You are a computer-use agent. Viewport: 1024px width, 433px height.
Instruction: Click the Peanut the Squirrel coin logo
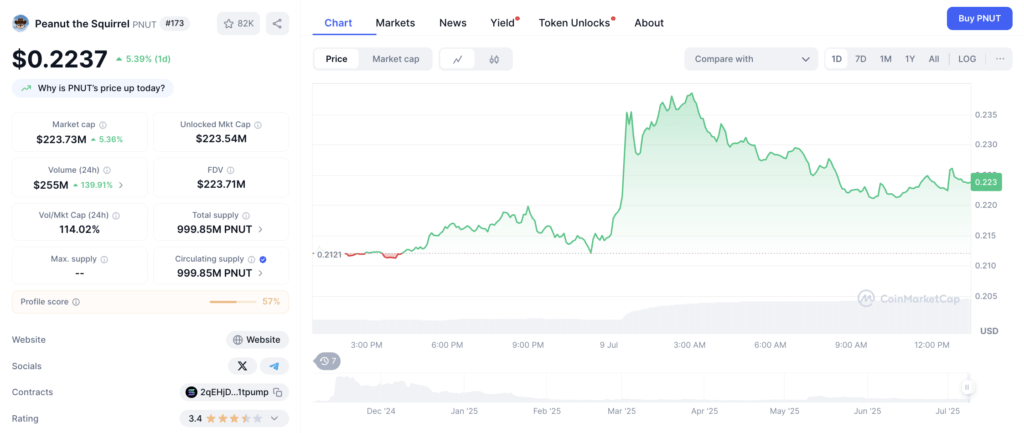[20, 24]
